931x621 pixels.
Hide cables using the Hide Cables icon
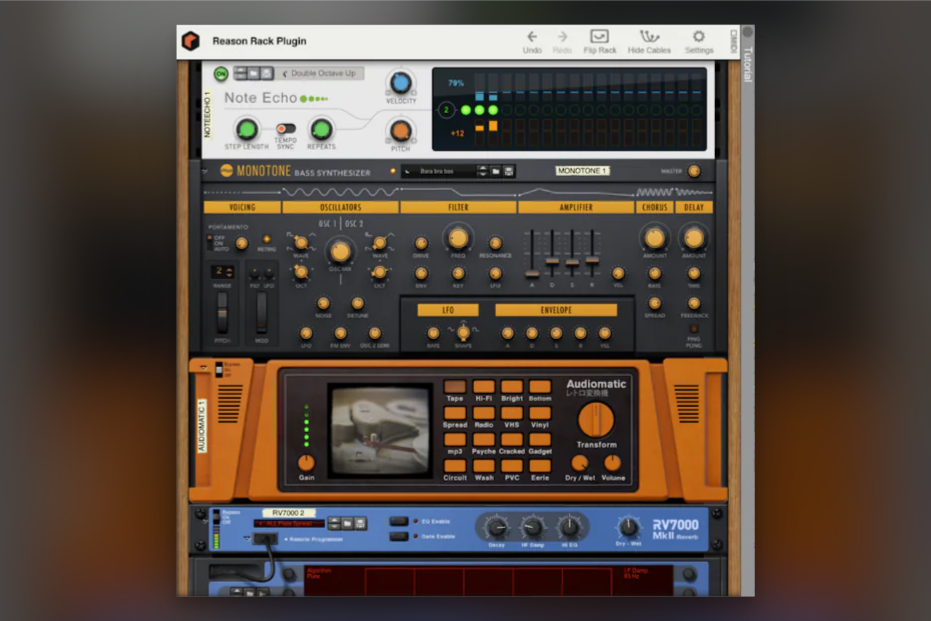tap(649, 37)
